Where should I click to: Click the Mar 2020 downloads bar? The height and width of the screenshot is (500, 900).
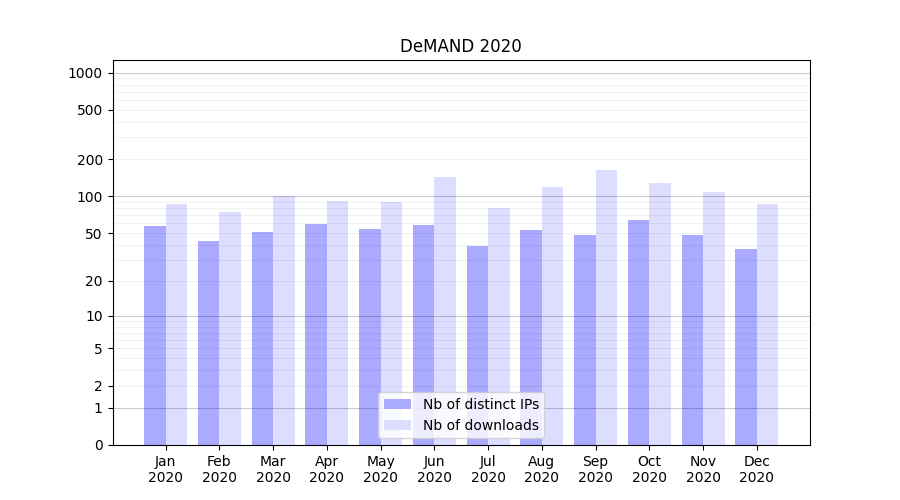pyautogui.click(x=284, y=320)
